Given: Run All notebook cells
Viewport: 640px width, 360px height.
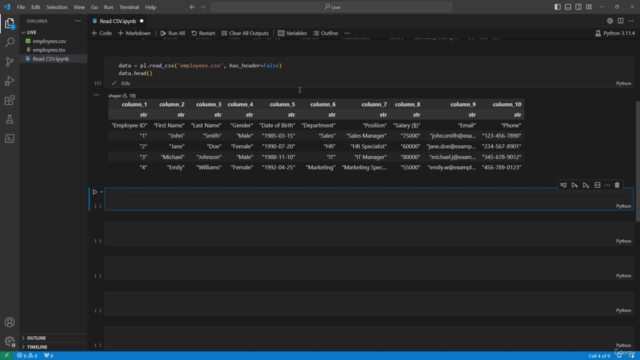Looking at the screenshot, I should [x=173, y=33].
